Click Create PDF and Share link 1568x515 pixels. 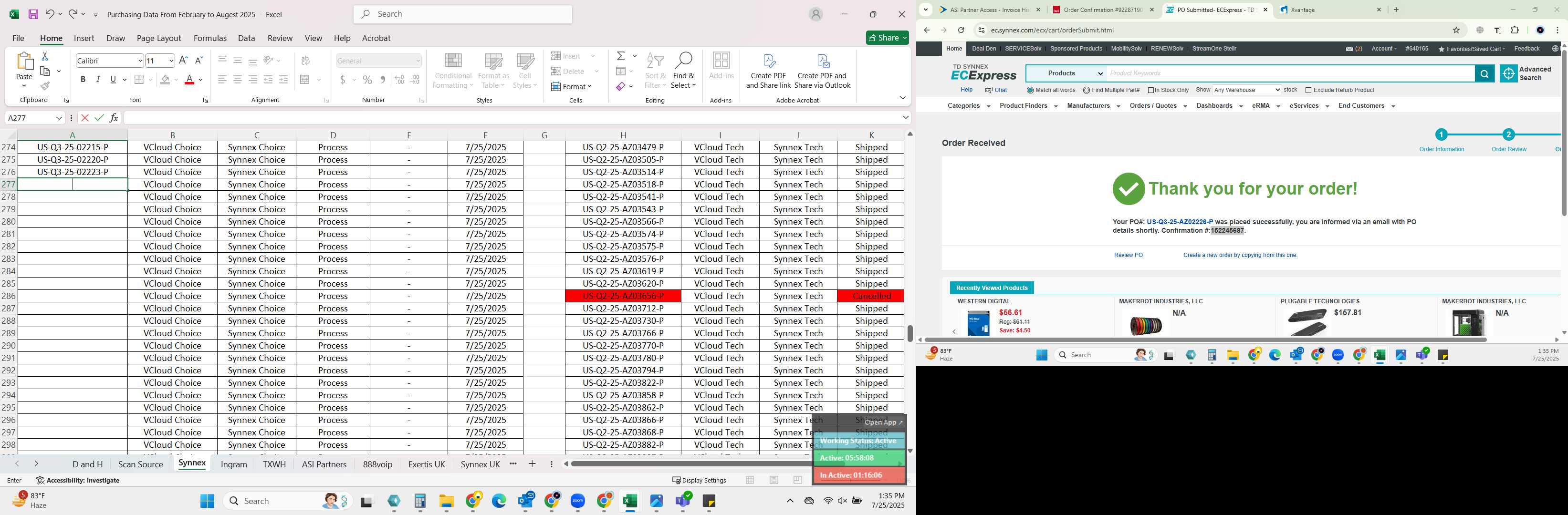tap(768, 71)
